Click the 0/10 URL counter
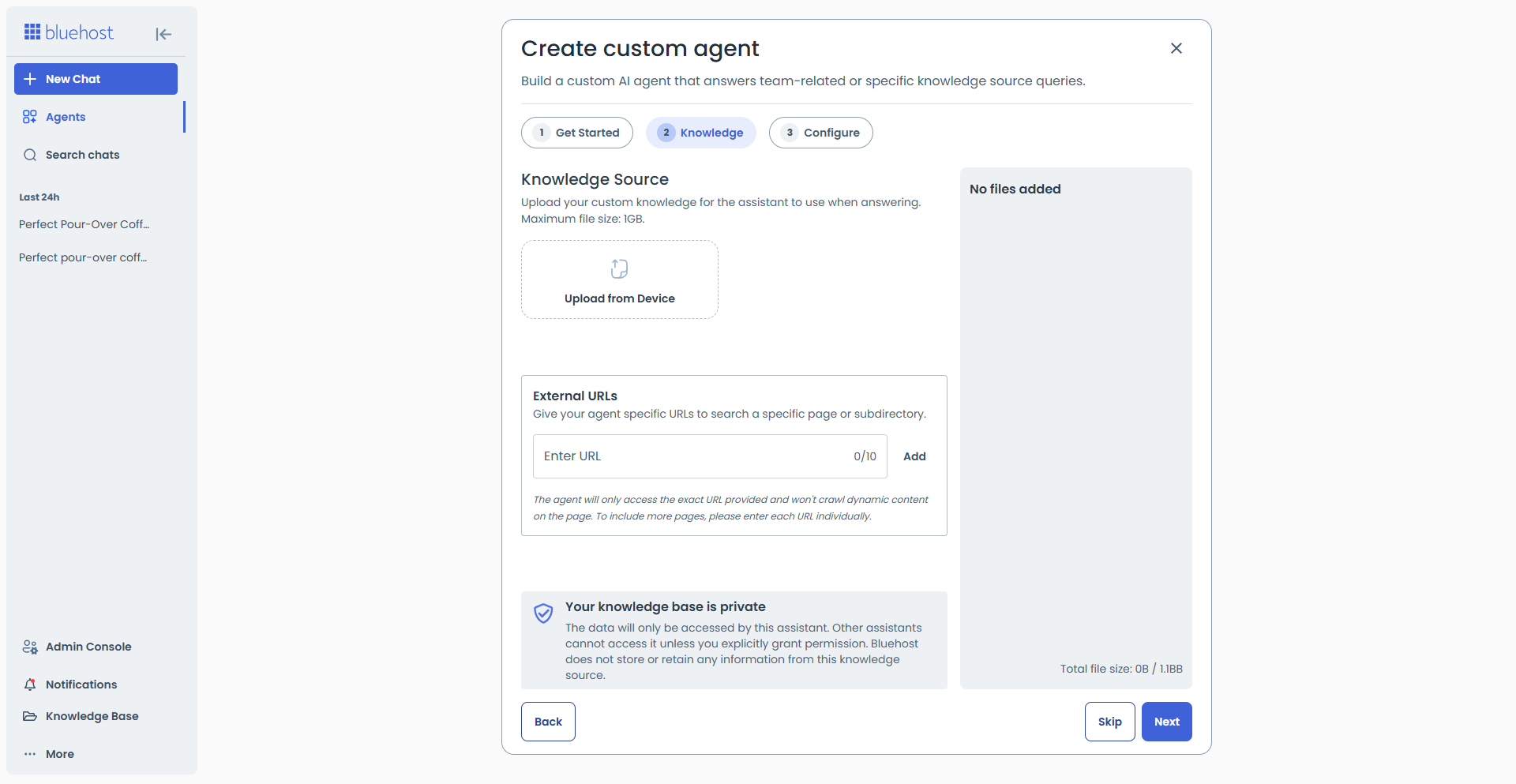This screenshot has height=784, width=1516. 865,456
